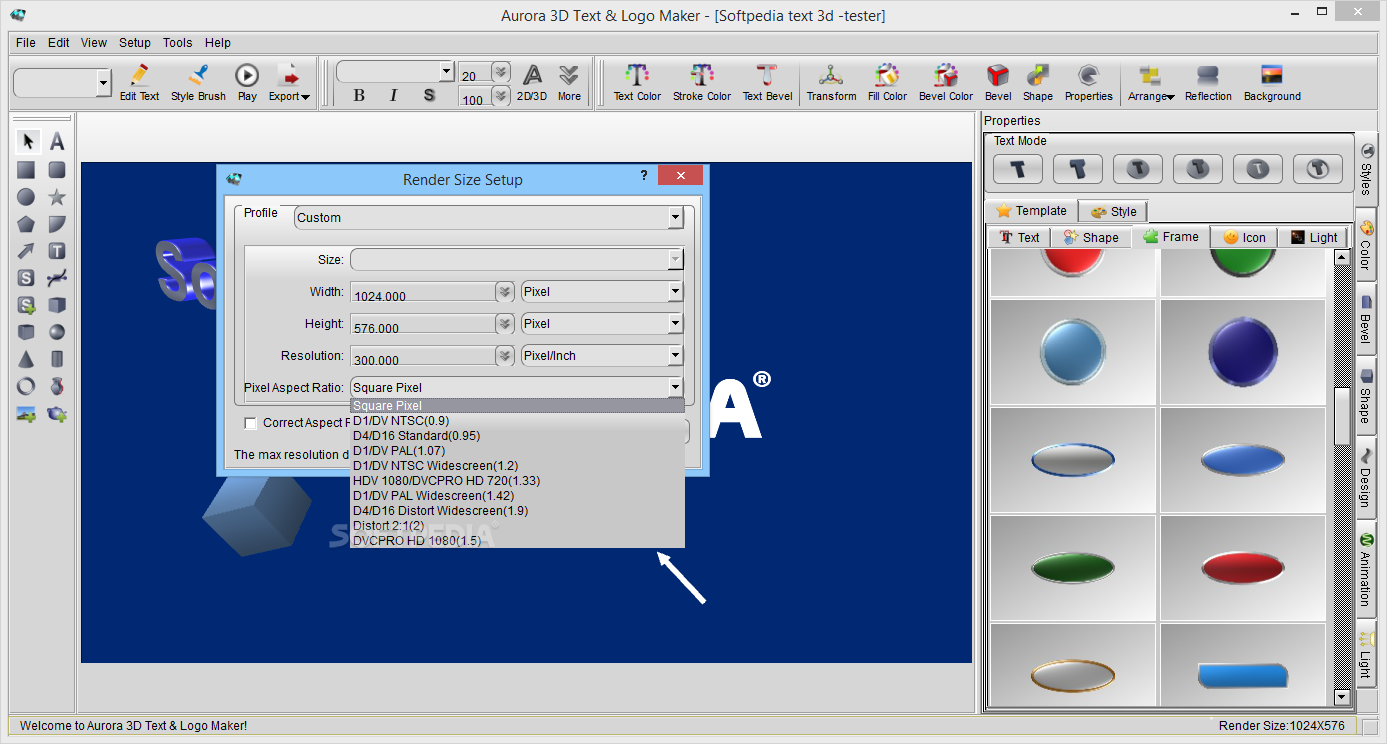1387x744 pixels.
Task: Enable Correct Aspect Ratio checkbox
Action: click(x=251, y=423)
